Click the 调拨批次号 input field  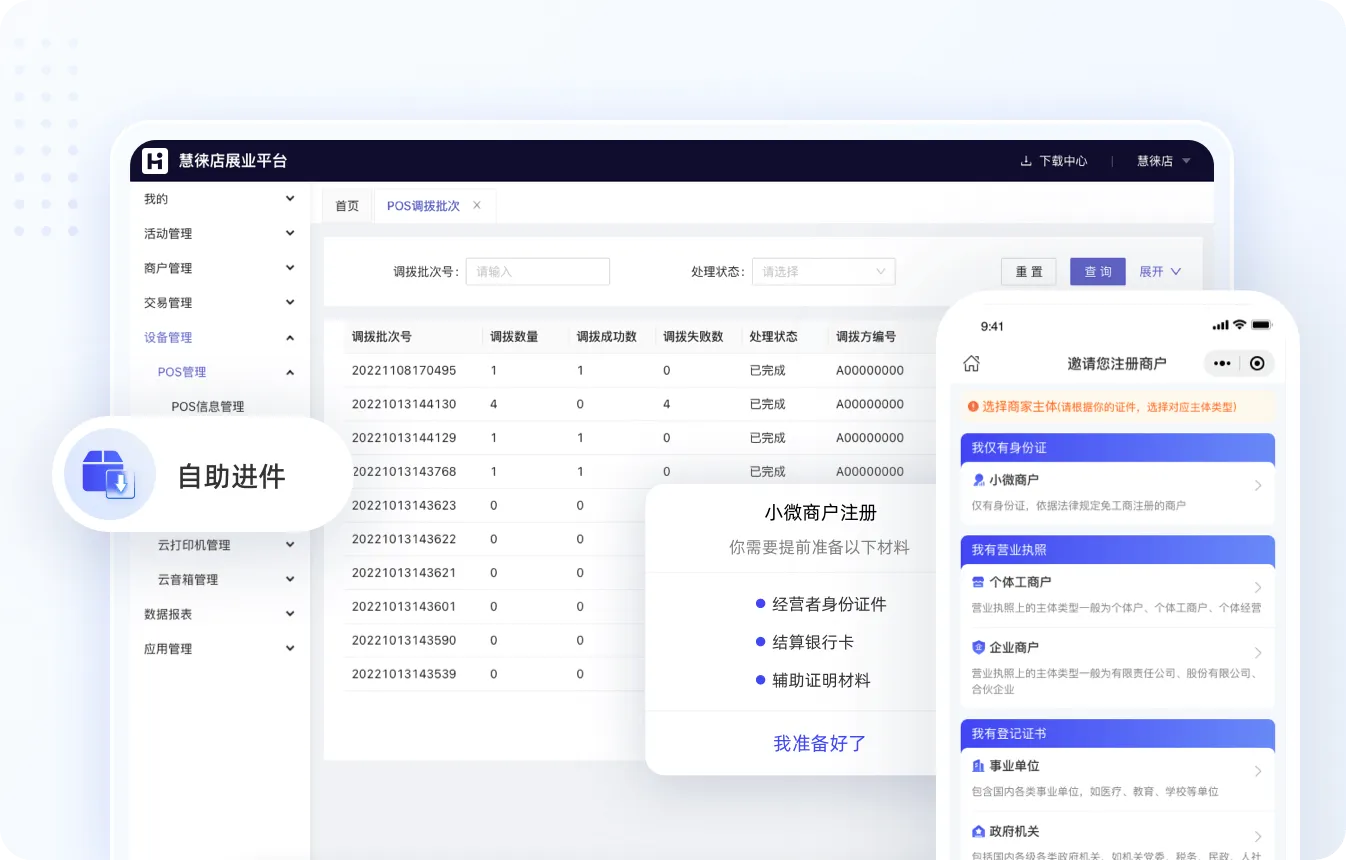point(537,271)
